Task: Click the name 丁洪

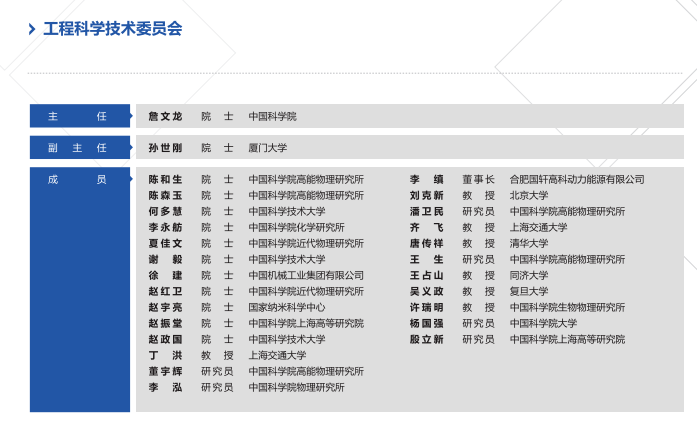Action: 165,356
